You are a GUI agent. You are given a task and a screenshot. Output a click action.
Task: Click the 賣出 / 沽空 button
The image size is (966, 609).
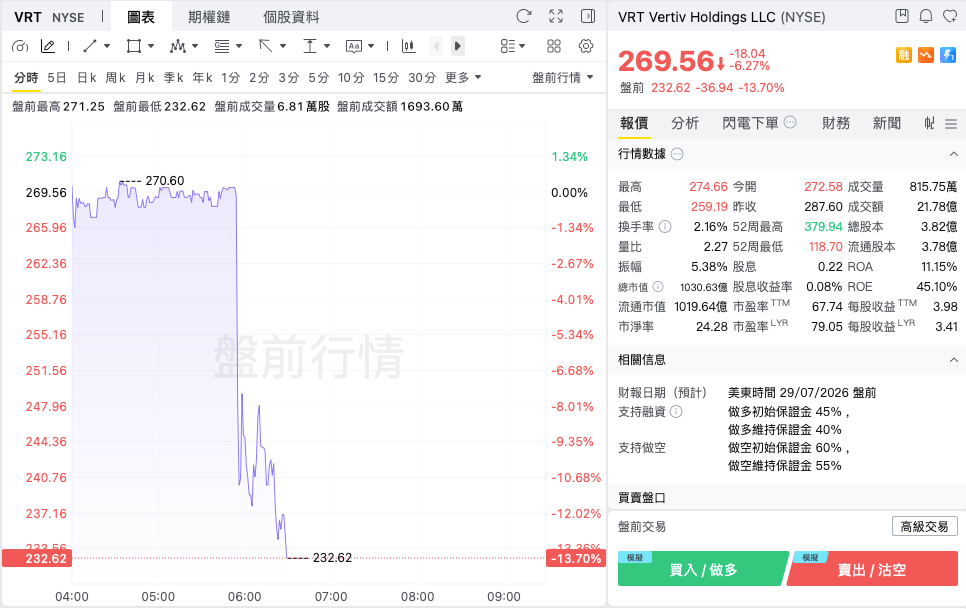872,569
